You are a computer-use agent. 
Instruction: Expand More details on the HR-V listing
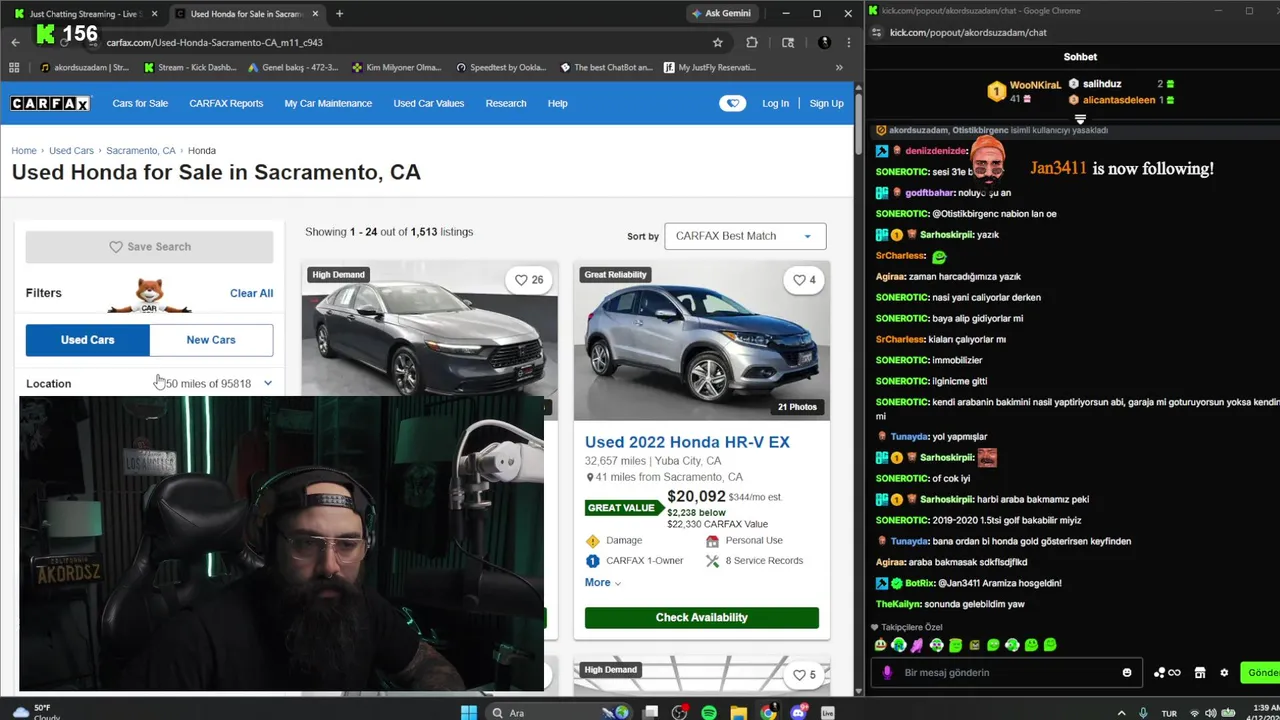(602, 582)
